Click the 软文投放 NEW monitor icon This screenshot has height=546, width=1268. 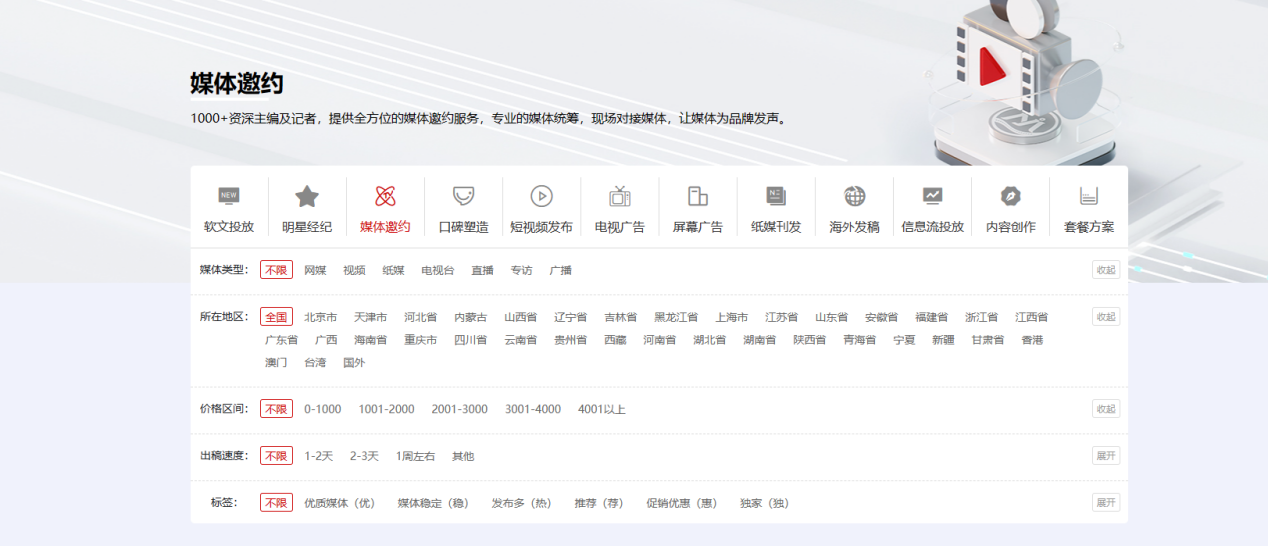(x=229, y=196)
